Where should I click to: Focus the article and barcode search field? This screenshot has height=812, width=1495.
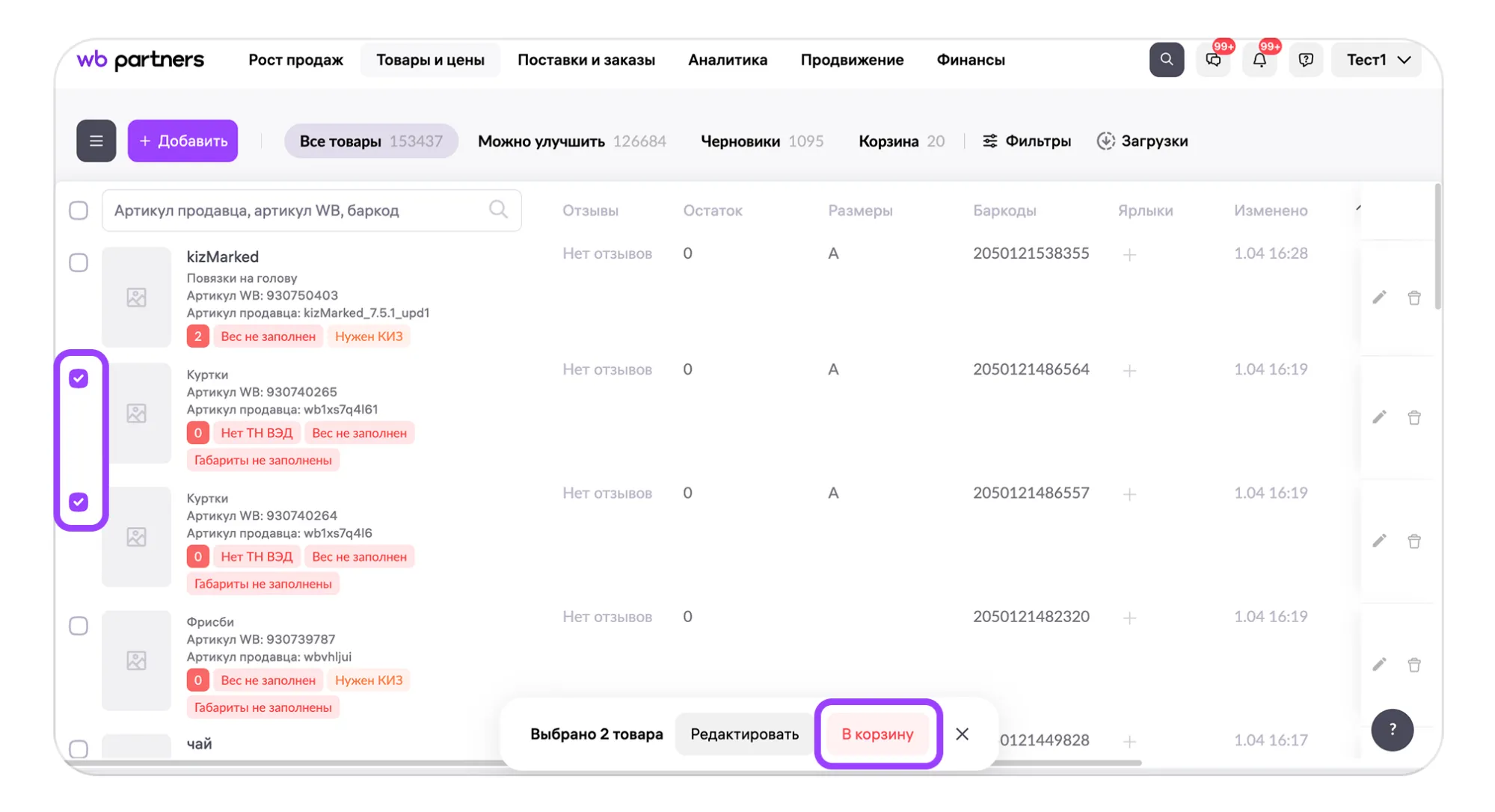click(311, 210)
